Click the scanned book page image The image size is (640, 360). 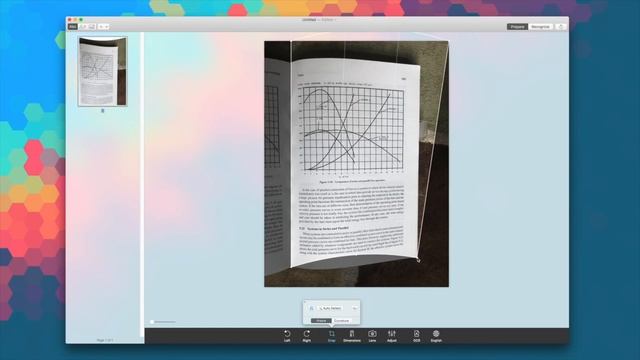pyautogui.click(x=356, y=164)
